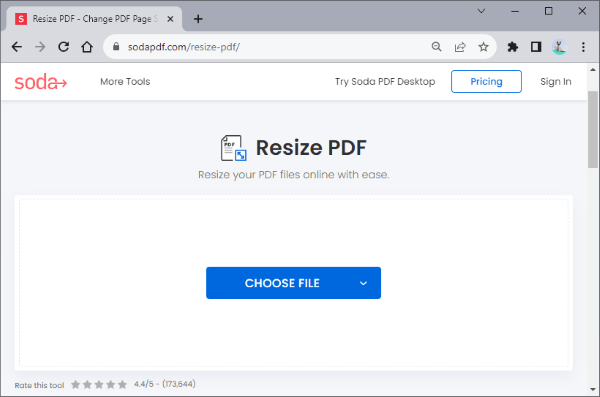
Task: Open Chrome three-dot menu
Action: (x=583, y=47)
